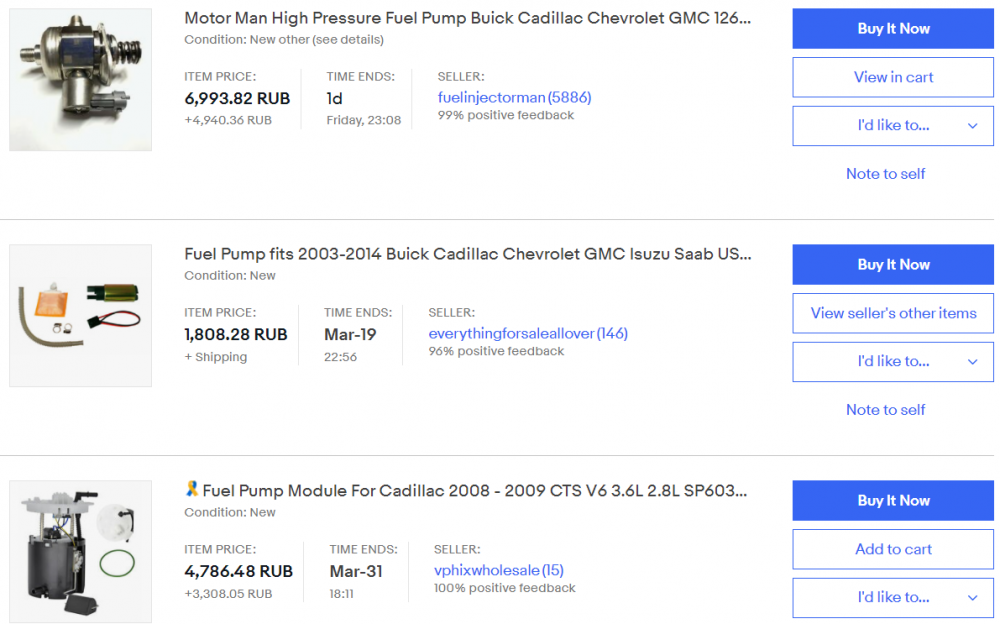Viewport: 1000px width, 624px height.
Task: Open Fuel Pump fits 2003-2014 Buick listing title
Action: pyautogui.click(x=467, y=255)
